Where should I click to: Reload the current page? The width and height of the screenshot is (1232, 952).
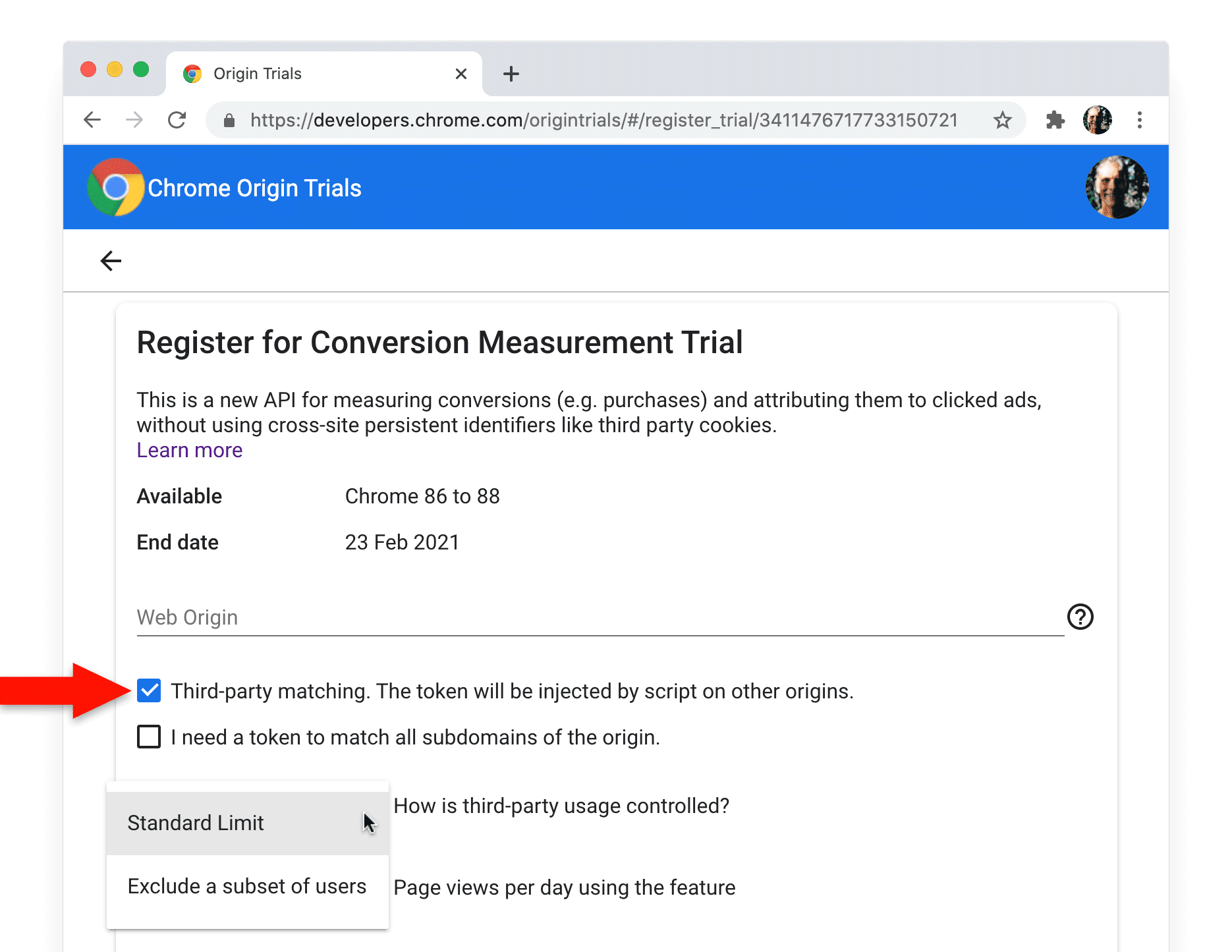[177, 120]
